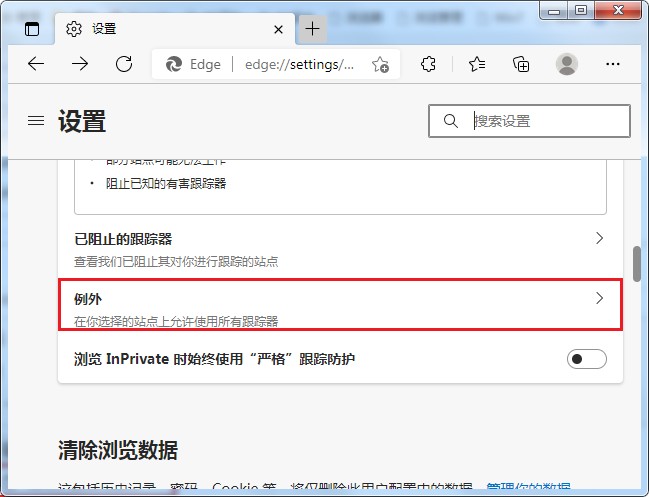Screen dimensions: 649x497
Task: Expand chevron for 已阻止的跟踪器
Action: point(599,238)
